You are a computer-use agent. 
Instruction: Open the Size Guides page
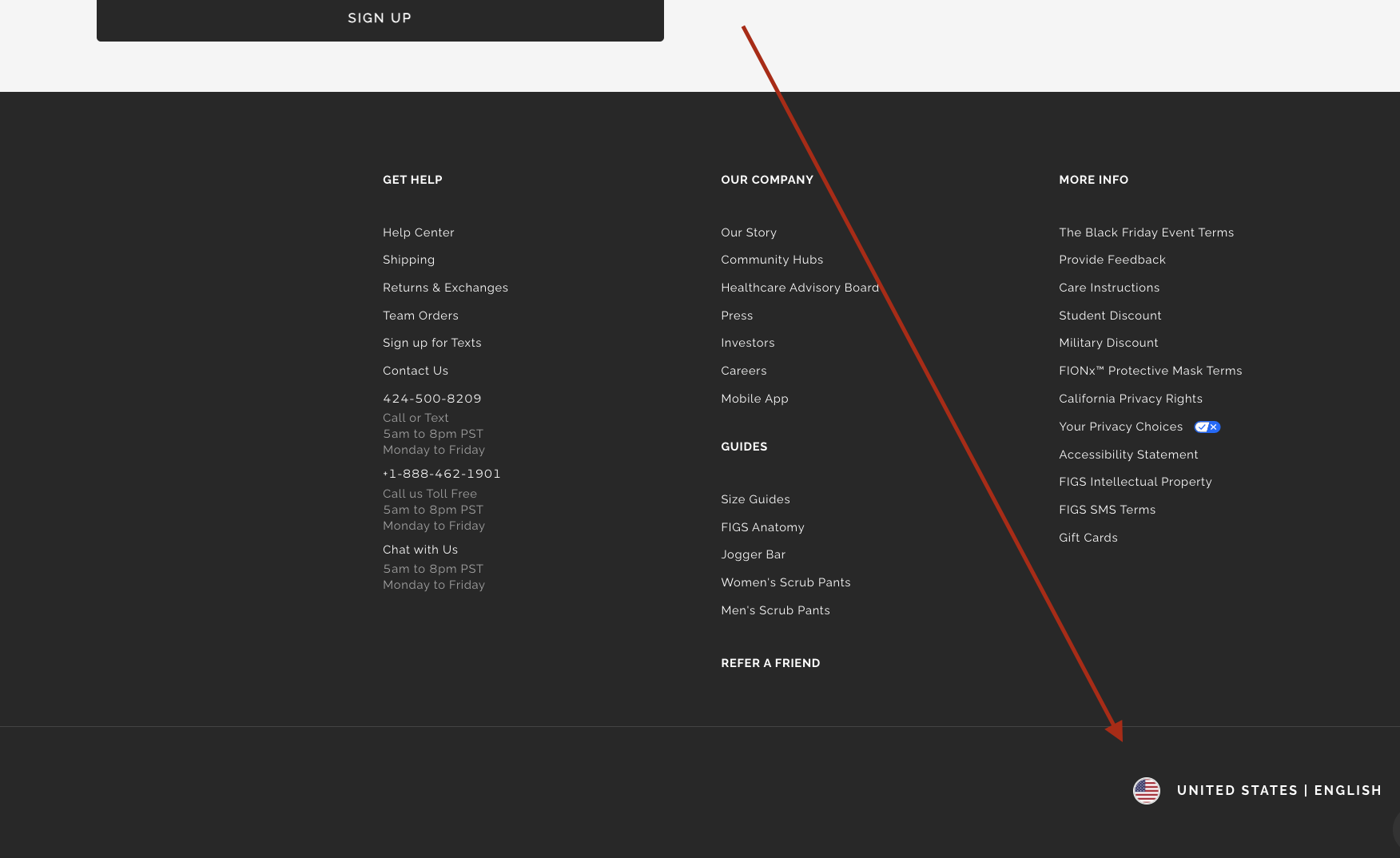click(755, 499)
